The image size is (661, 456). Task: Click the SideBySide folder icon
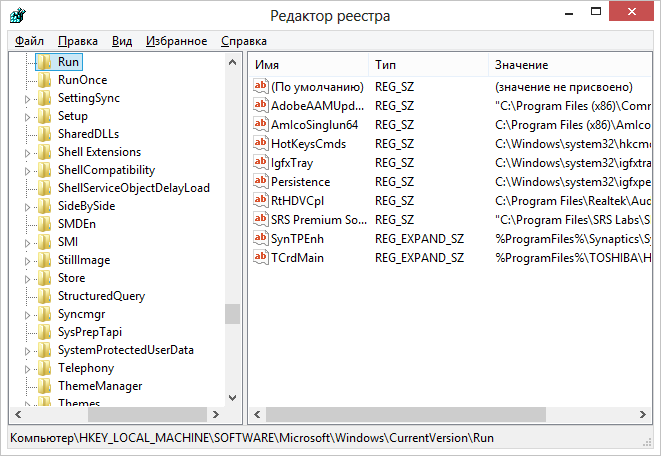[x=44, y=206]
